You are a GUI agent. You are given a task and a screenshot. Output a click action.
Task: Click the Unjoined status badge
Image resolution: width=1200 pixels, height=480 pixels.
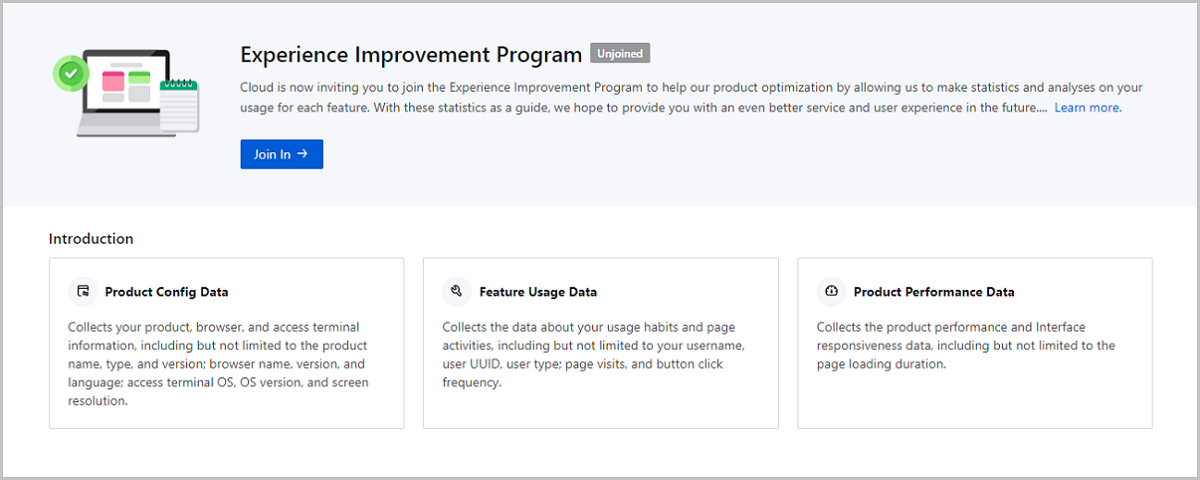[x=620, y=54]
